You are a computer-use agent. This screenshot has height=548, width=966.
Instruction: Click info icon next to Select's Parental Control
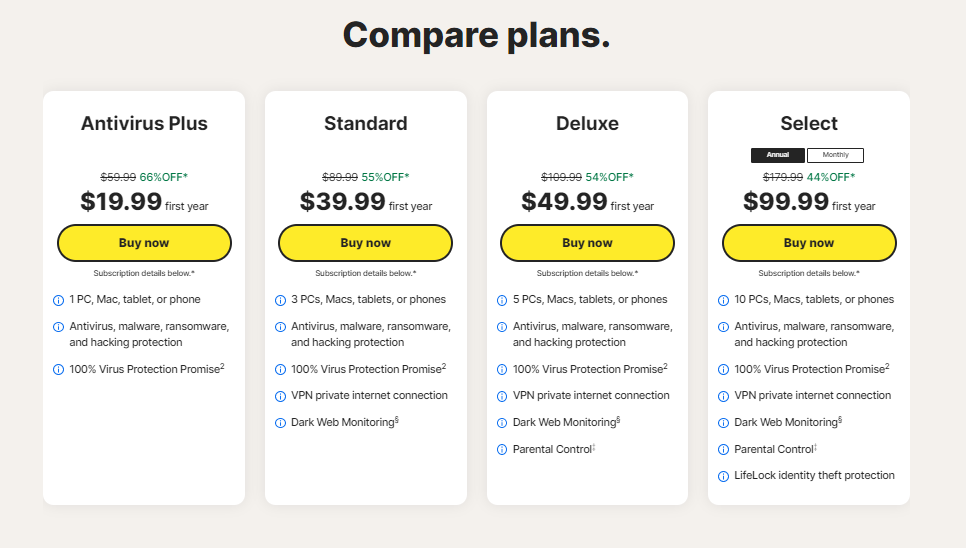pyautogui.click(x=724, y=450)
